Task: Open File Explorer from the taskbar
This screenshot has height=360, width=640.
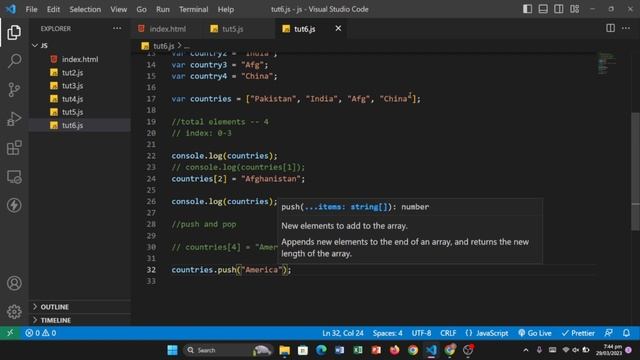Action: point(284,350)
